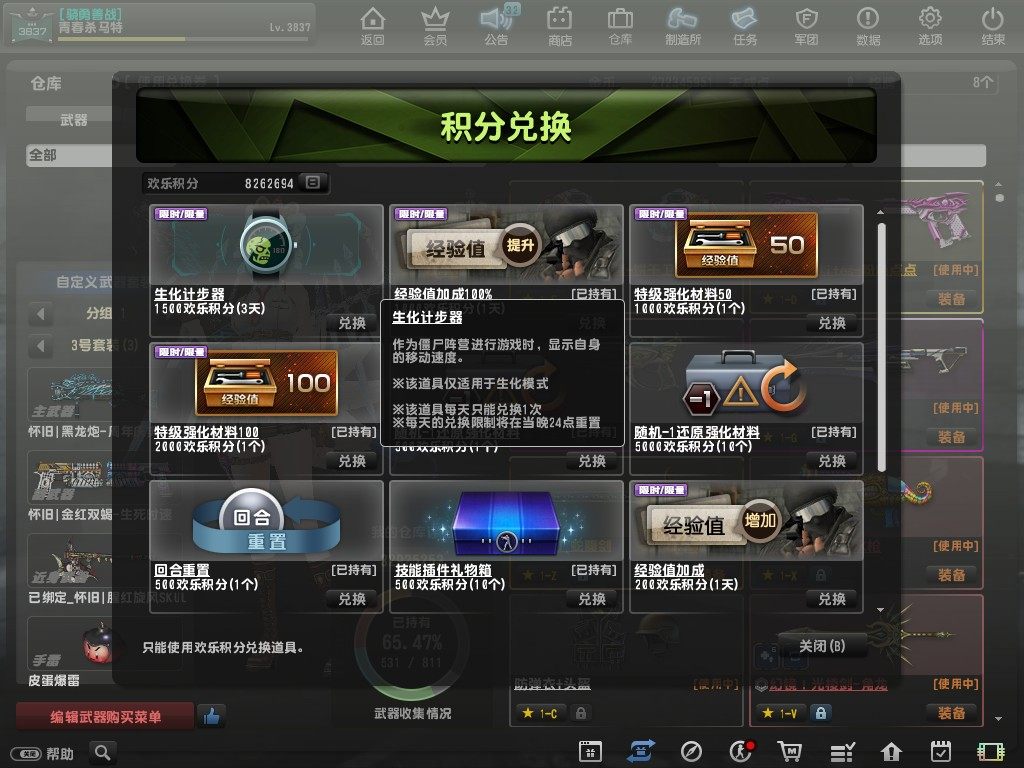The width and height of the screenshot is (1024, 768).
Task: Click the 随机-1还原强化材料 case thumbnail
Action: (746, 383)
